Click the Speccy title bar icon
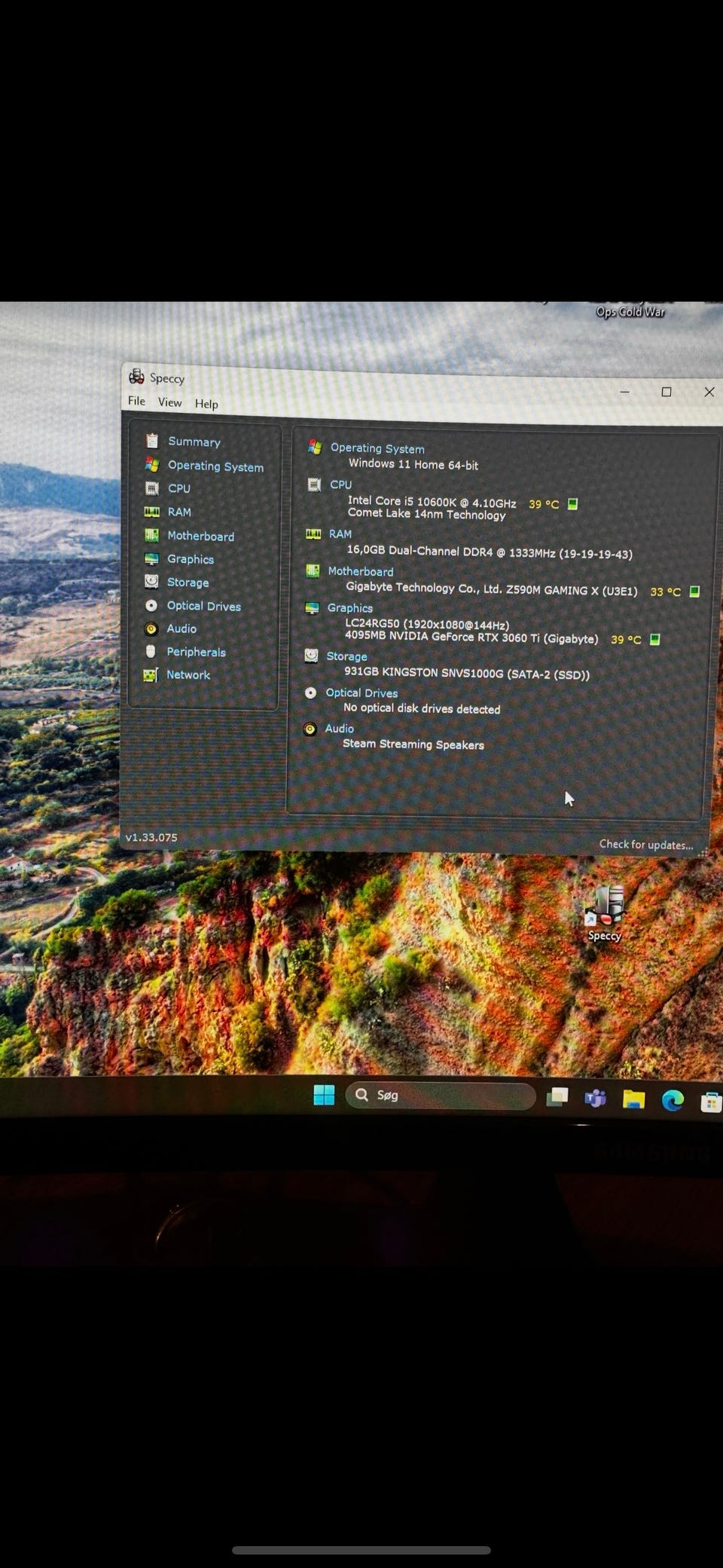Image resolution: width=723 pixels, height=1568 pixels. coord(136,377)
